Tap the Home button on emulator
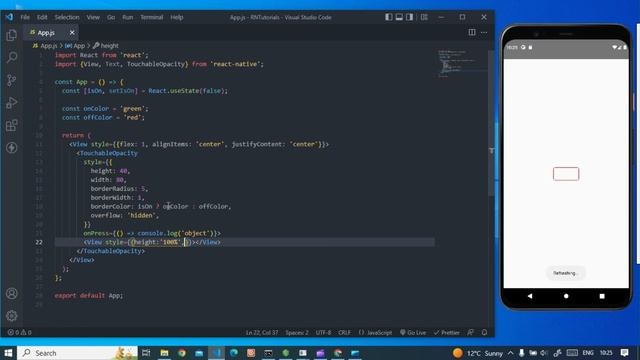640x360 pixels. point(566,296)
